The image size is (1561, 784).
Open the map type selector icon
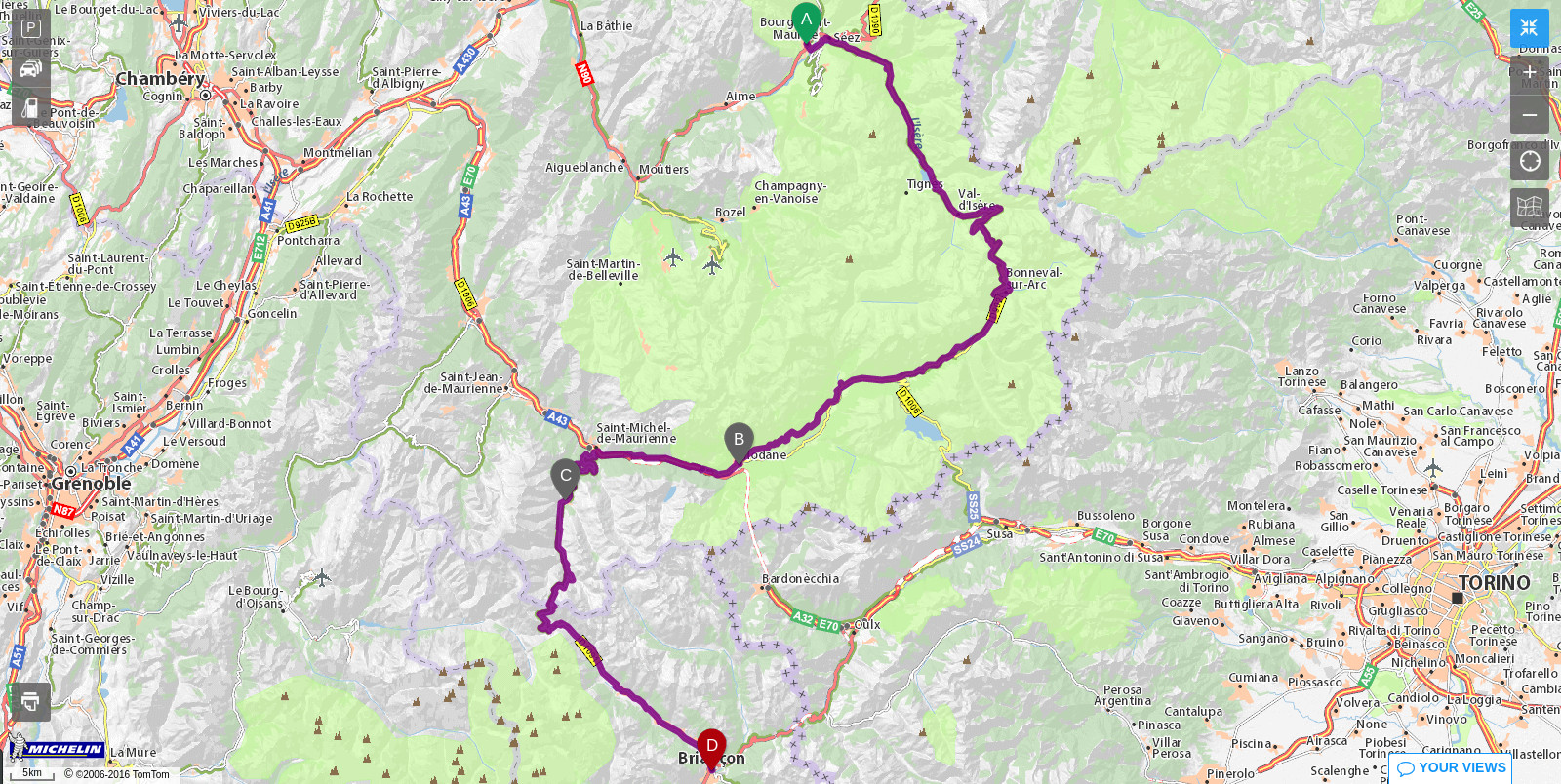point(1529,207)
